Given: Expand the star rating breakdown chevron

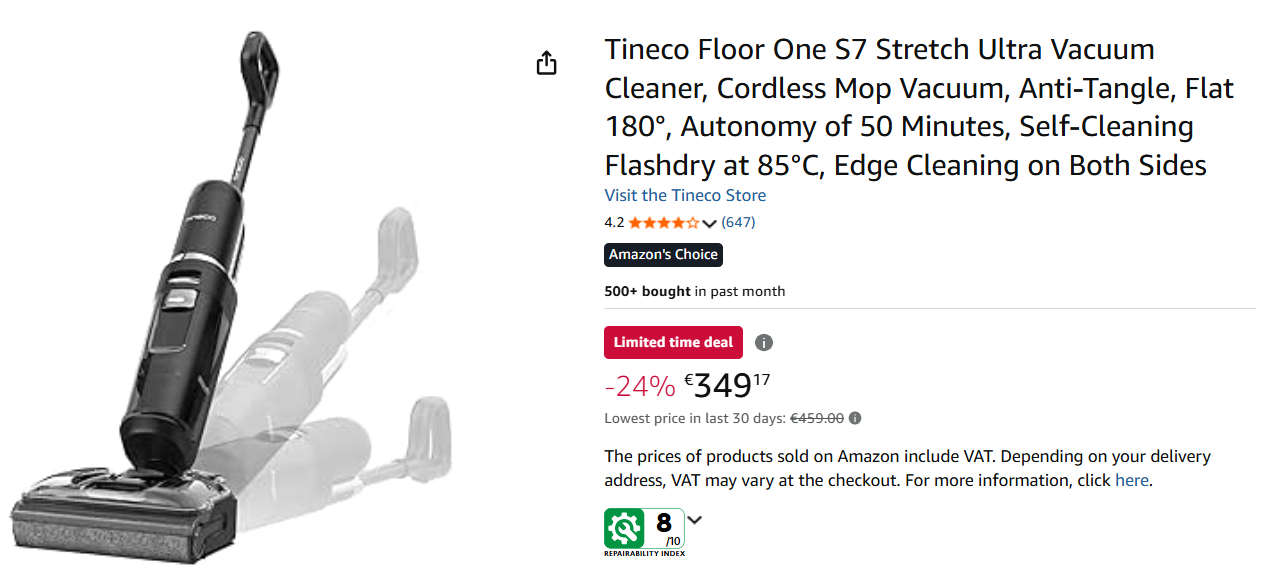Looking at the screenshot, I should 710,223.
